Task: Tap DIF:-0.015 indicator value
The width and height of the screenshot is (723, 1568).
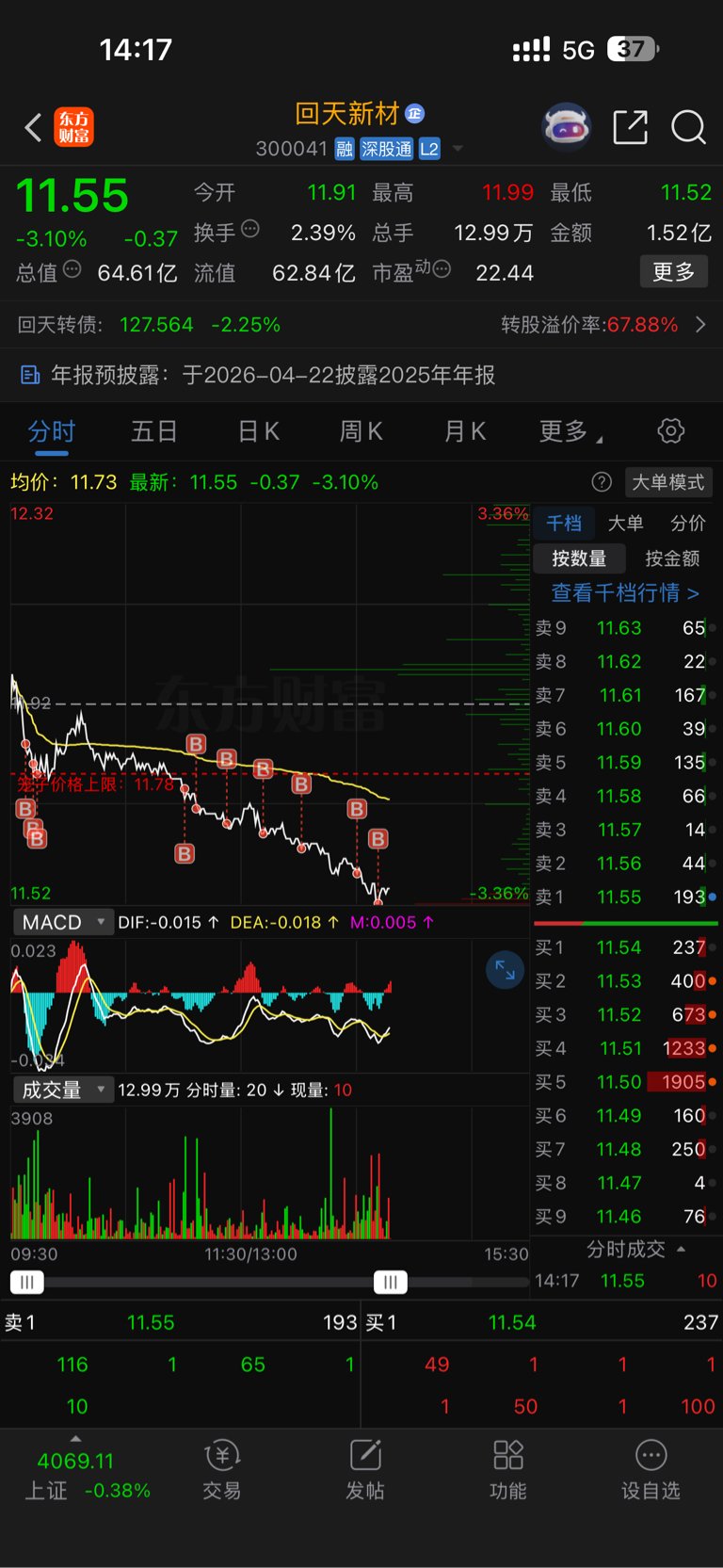Action: pos(169,922)
